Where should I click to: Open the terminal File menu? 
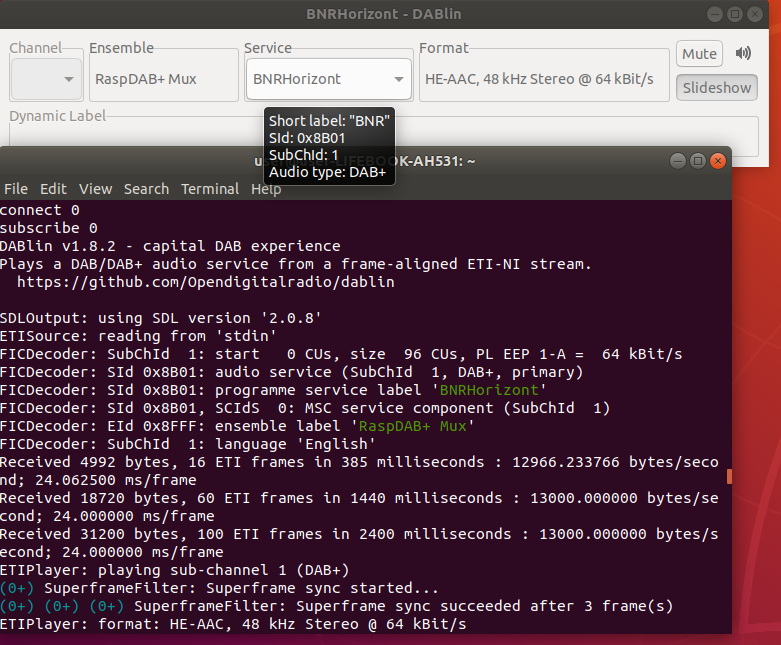click(x=16, y=189)
